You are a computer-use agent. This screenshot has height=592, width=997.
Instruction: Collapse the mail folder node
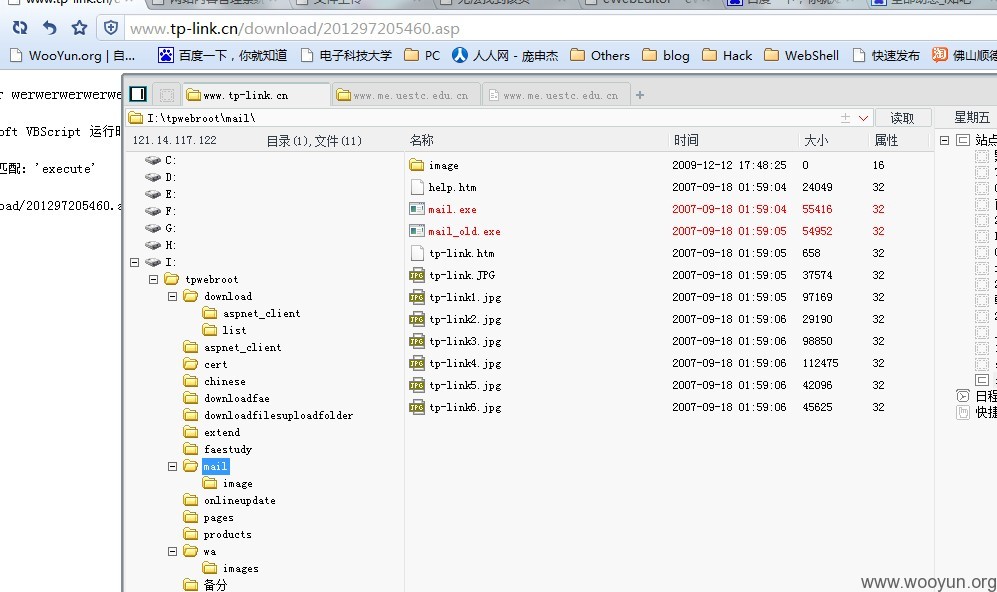pos(172,466)
